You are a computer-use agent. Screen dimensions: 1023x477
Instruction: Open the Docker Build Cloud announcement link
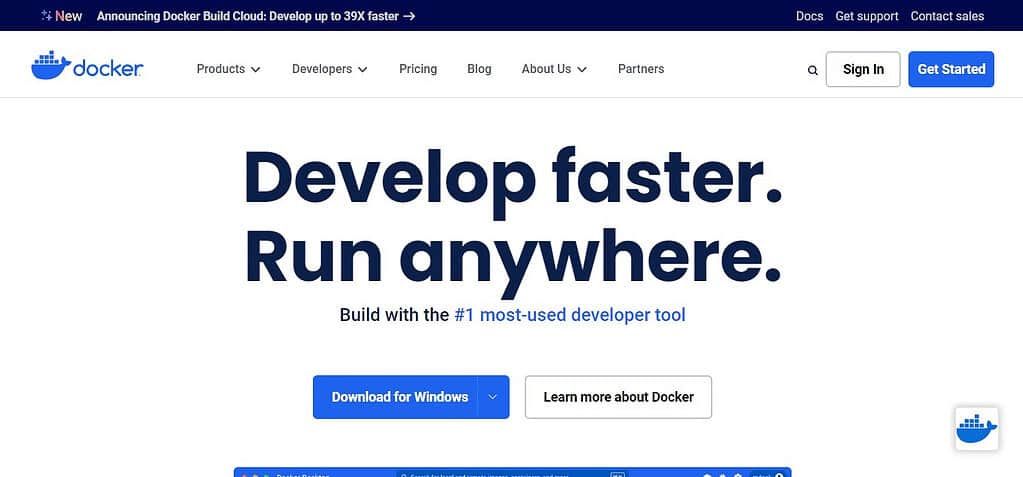click(x=256, y=16)
